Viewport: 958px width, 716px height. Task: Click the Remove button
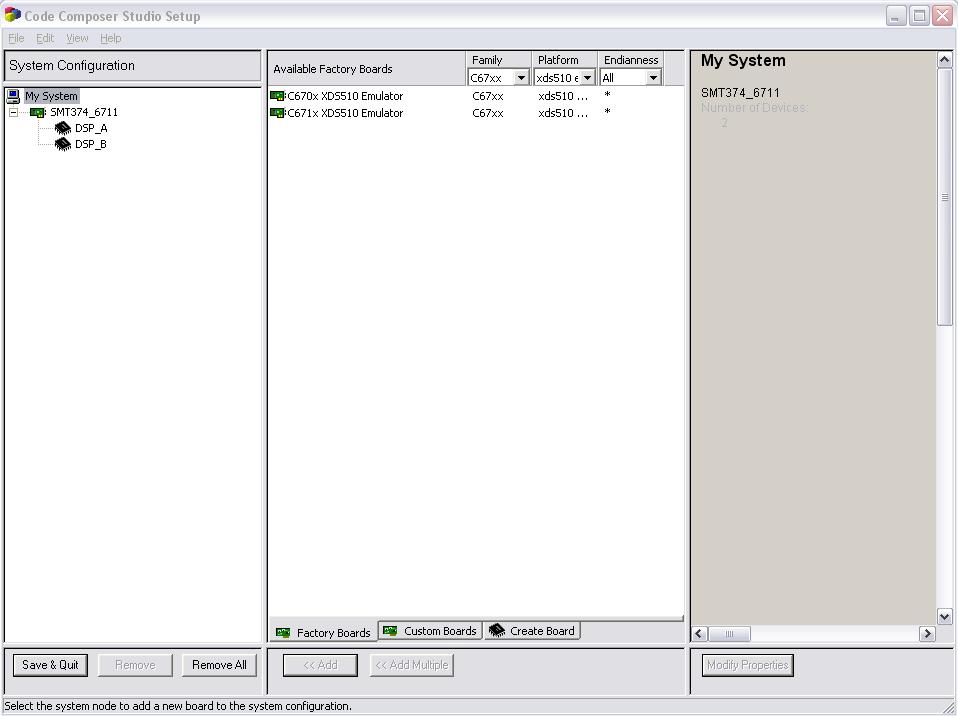(135, 665)
